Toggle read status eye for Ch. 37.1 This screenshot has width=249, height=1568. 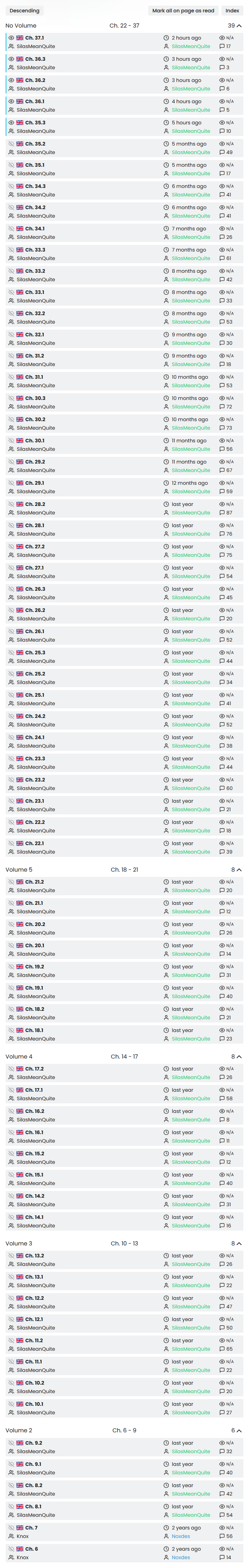(x=11, y=38)
